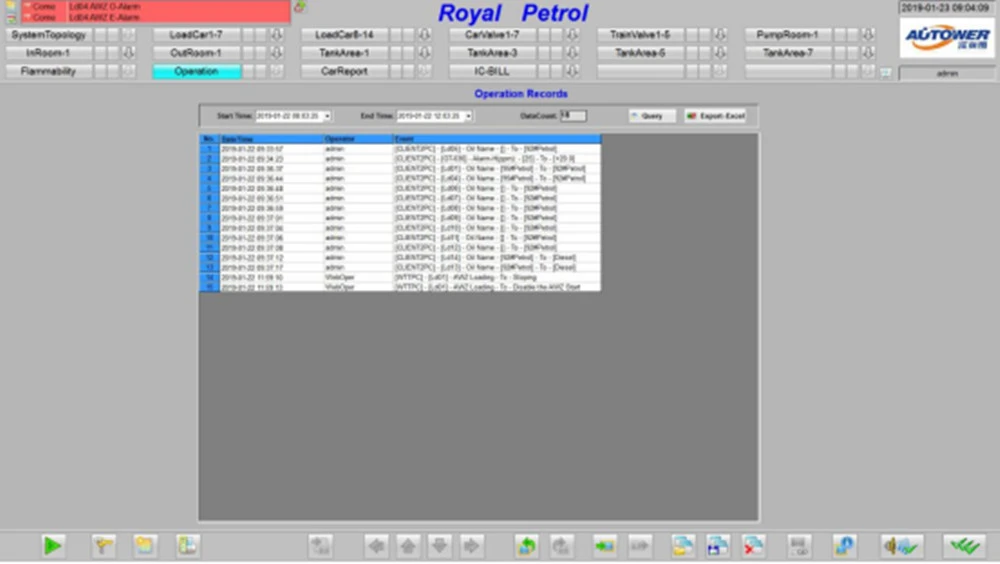Image resolution: width=1000 pixels, height=564 pixels.
Task: Click the red X delete icon
Action: (x=753, y=546)
